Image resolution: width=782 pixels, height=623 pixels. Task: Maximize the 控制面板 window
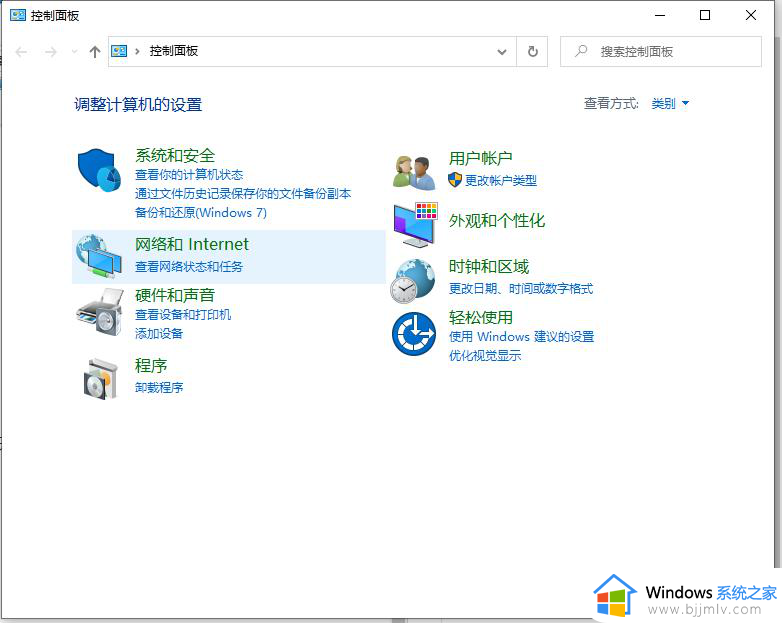705,15
